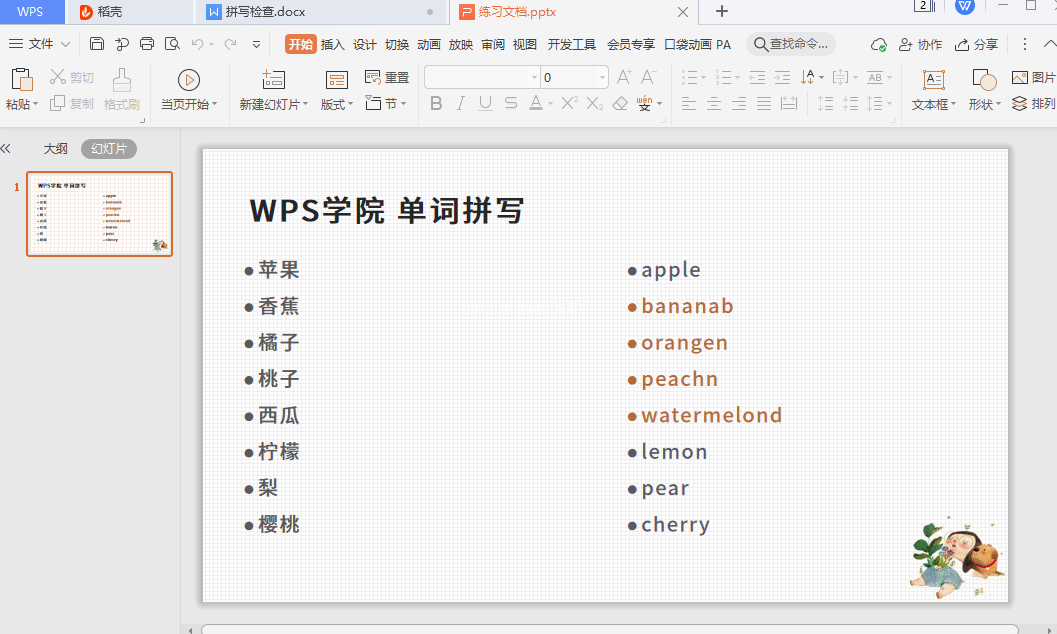Image resolution: width=1057 pixels, height=634 pixels.
Task: Toggle Strikethrough formatting
Action: point(511,103)
